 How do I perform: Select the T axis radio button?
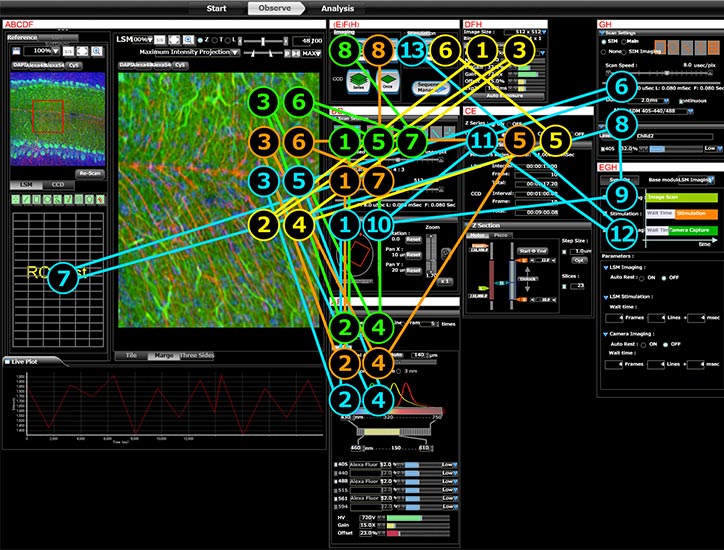click(214, 40)
